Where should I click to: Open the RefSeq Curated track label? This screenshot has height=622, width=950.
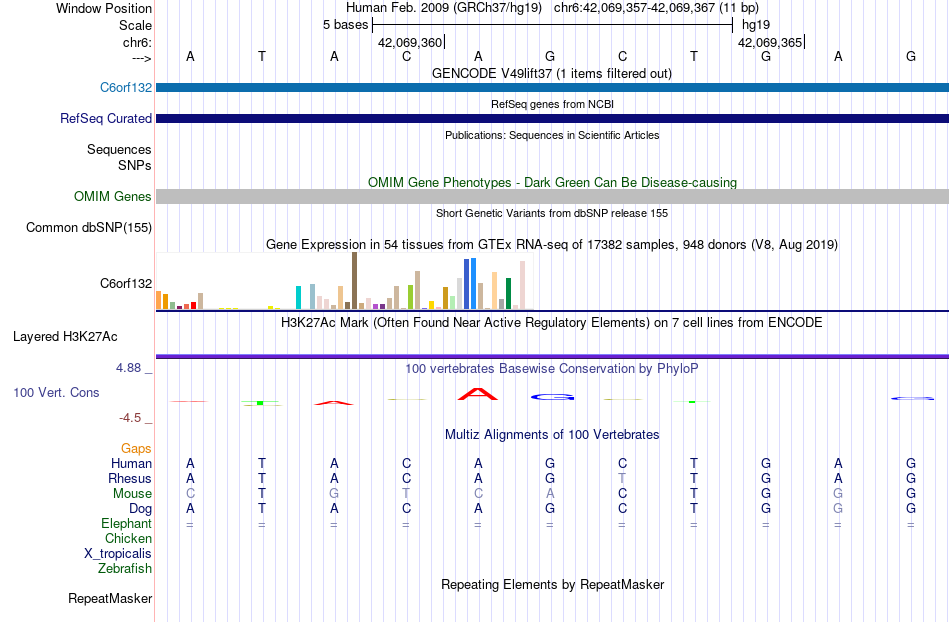(x=106, y=118)
